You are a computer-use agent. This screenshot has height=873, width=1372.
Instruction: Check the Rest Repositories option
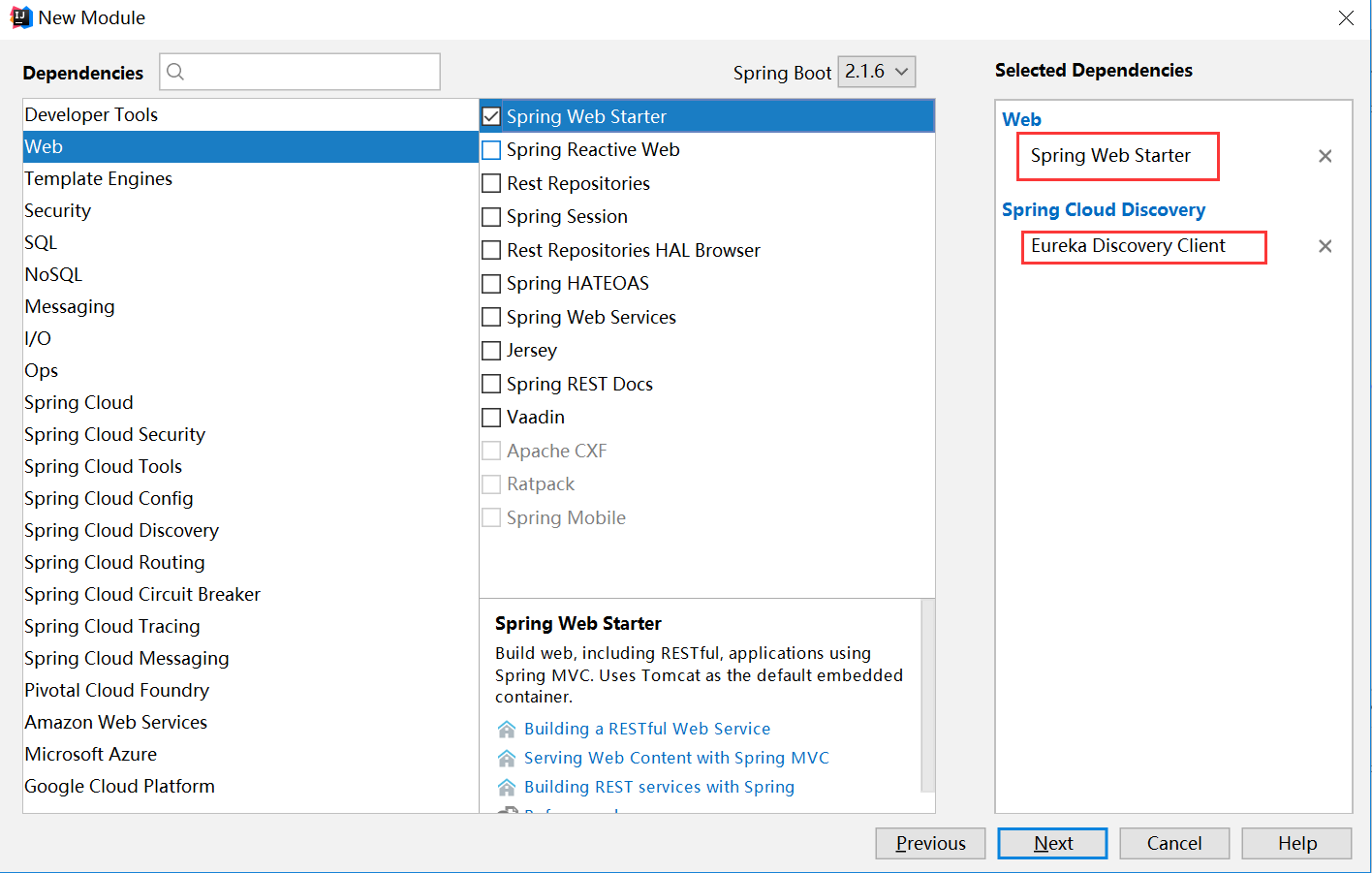491,183
